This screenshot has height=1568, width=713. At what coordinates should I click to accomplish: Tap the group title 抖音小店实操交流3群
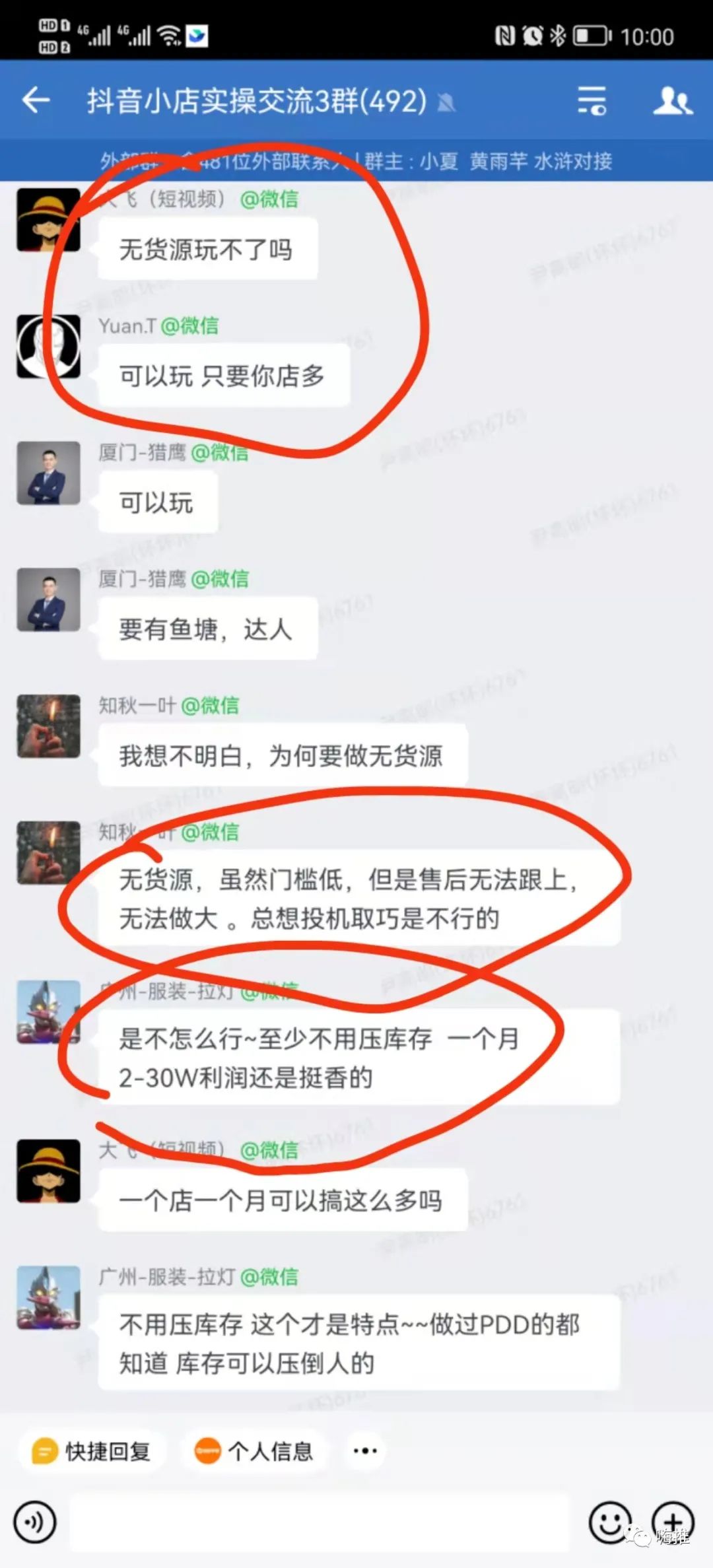tap(257, 101)
